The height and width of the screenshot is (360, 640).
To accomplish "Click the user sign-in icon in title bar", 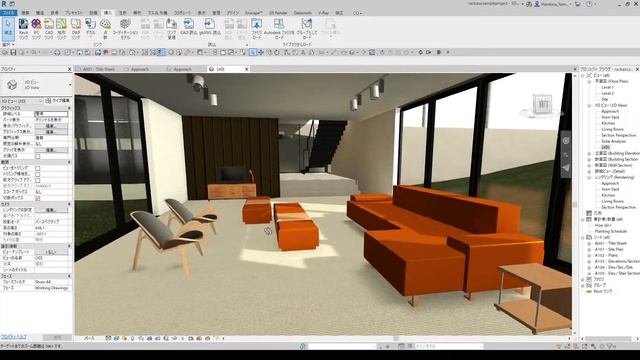I will [x=537, y=4].
